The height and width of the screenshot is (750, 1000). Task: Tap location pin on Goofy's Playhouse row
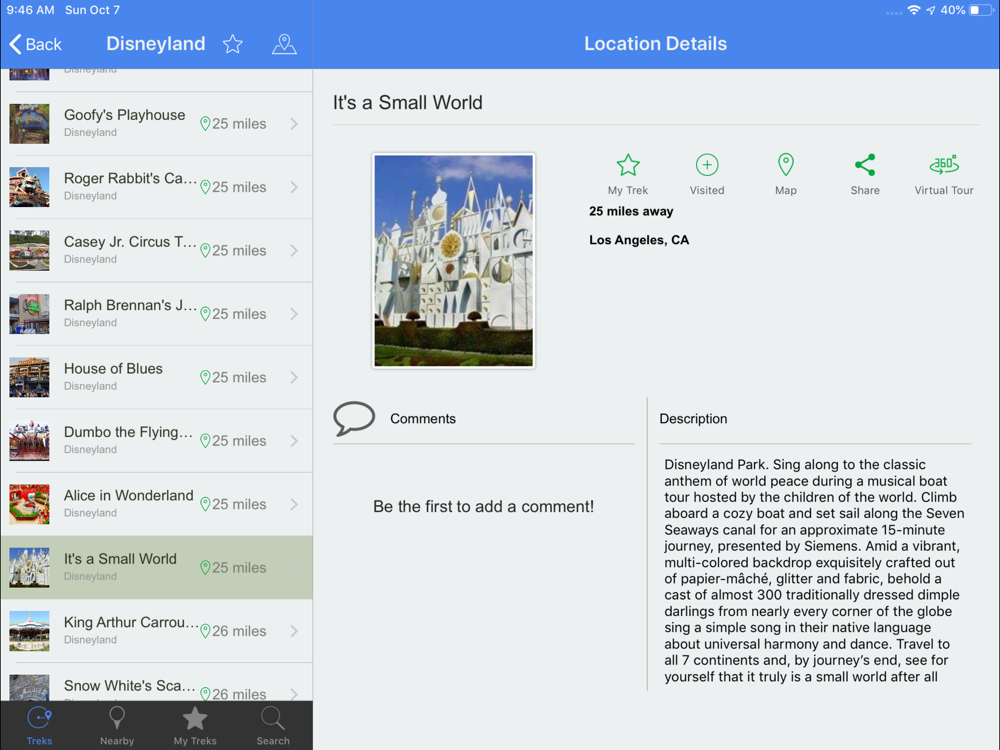pyautogui.click(x=205, y=124)
